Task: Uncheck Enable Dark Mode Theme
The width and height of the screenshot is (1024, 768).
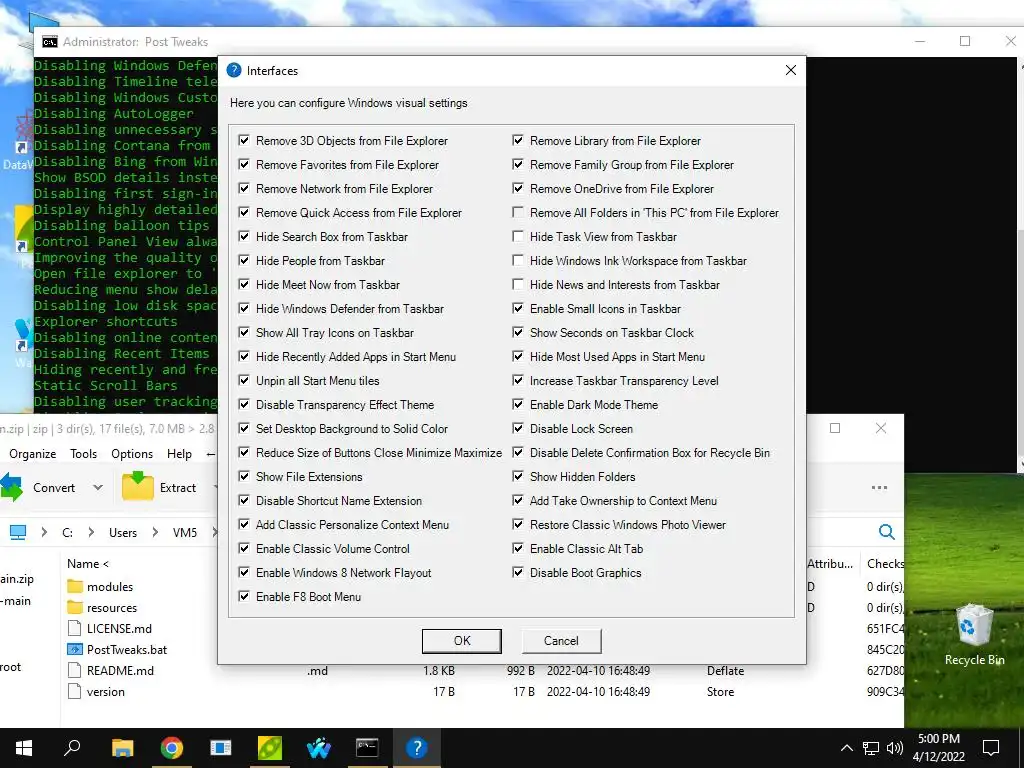Action: click(x=518, y=404)
